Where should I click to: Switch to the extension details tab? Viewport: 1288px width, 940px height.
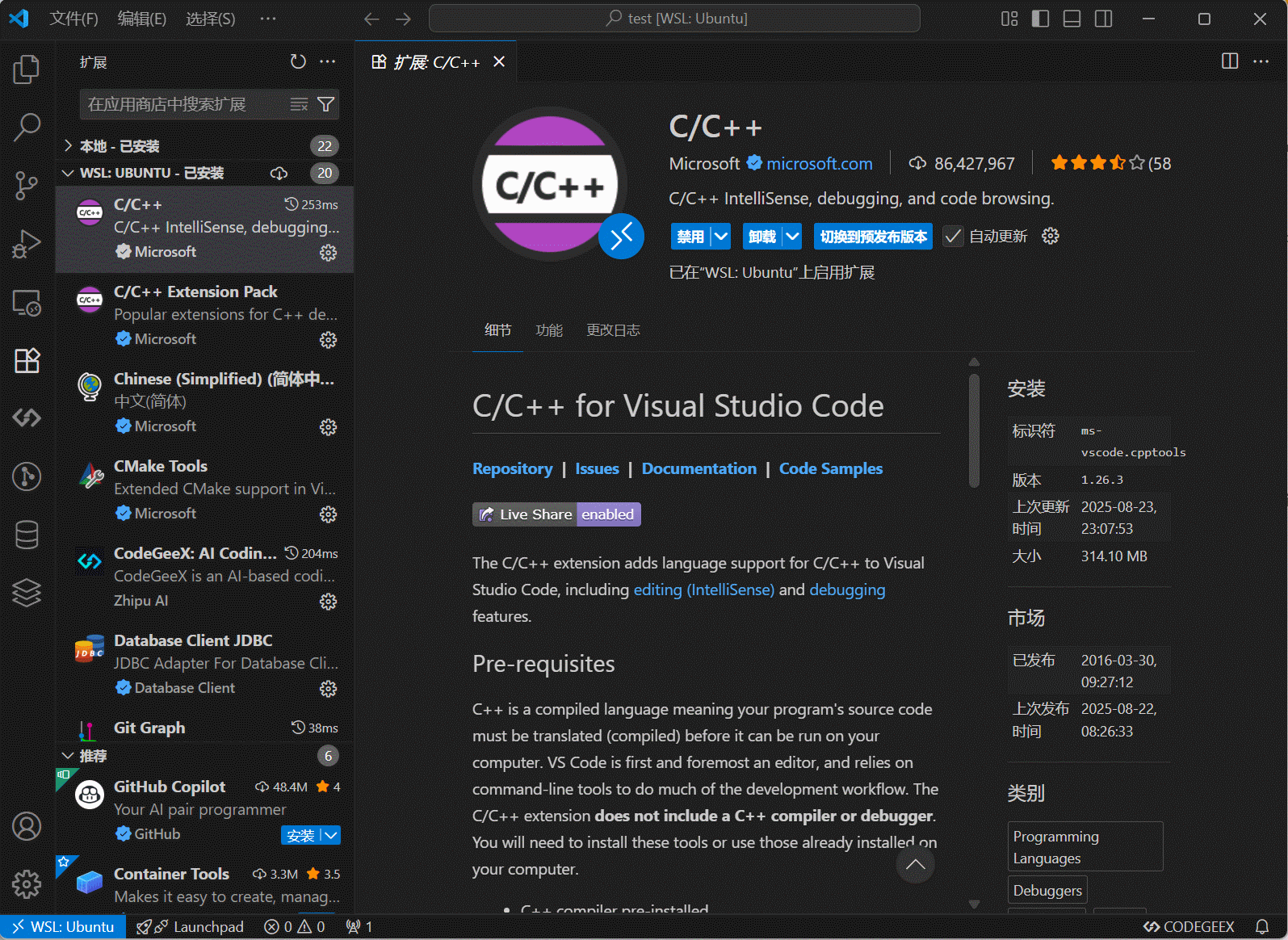click(497, 330)
